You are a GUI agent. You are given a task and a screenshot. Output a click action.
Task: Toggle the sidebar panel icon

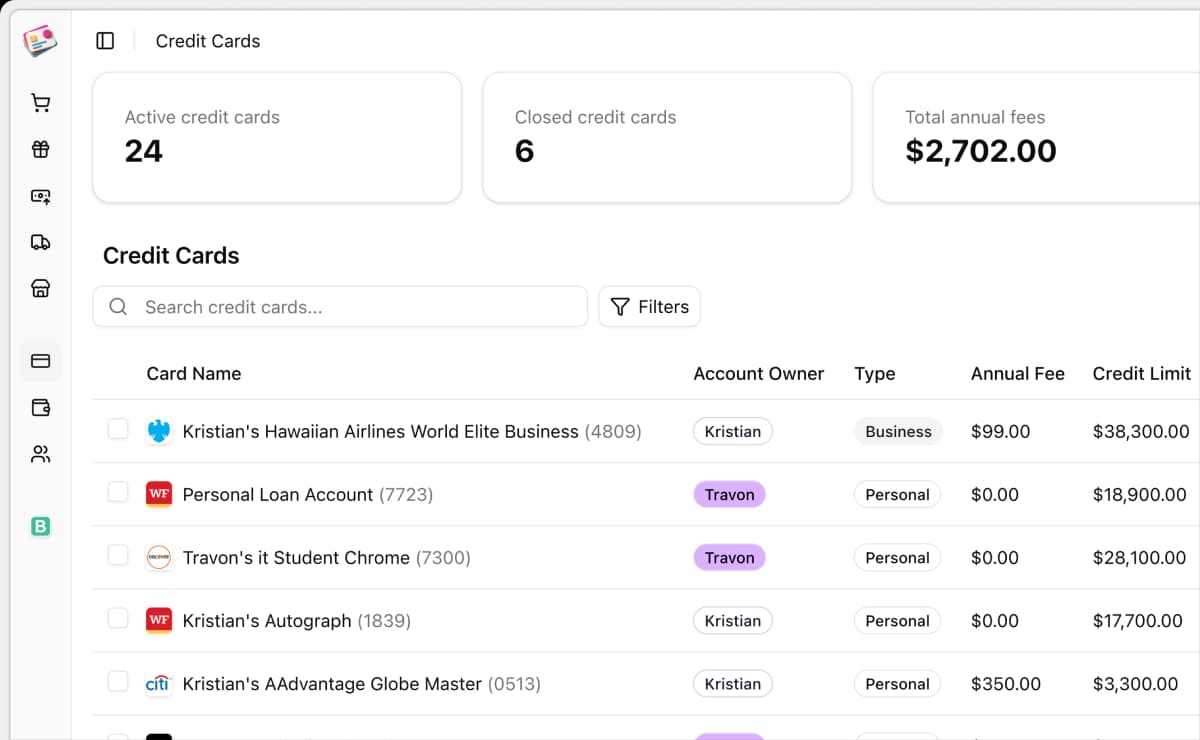click(105, 41)
